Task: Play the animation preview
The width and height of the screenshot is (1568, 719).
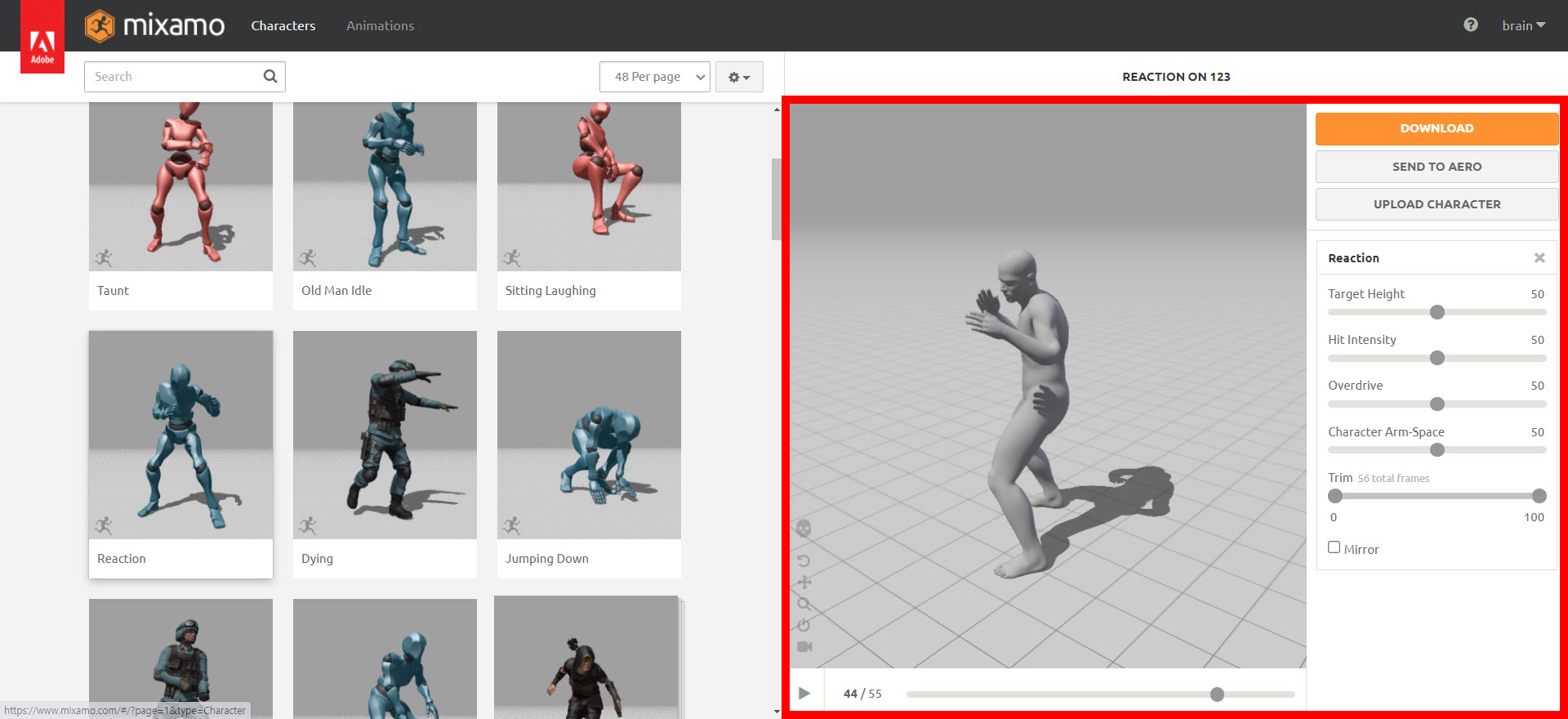Action: (x=804, y=694)
